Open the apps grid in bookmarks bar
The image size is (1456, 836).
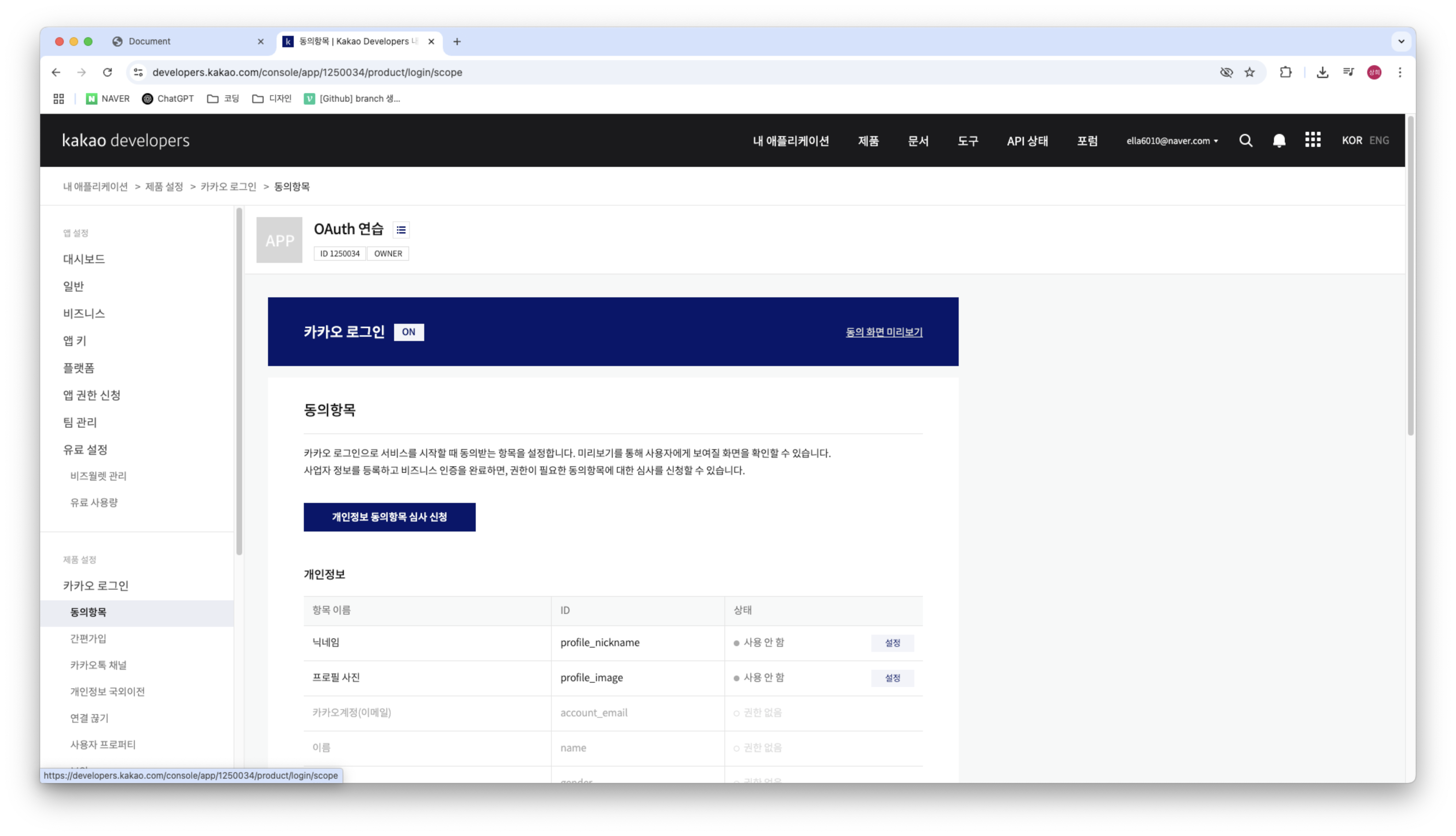coord(58,99)
